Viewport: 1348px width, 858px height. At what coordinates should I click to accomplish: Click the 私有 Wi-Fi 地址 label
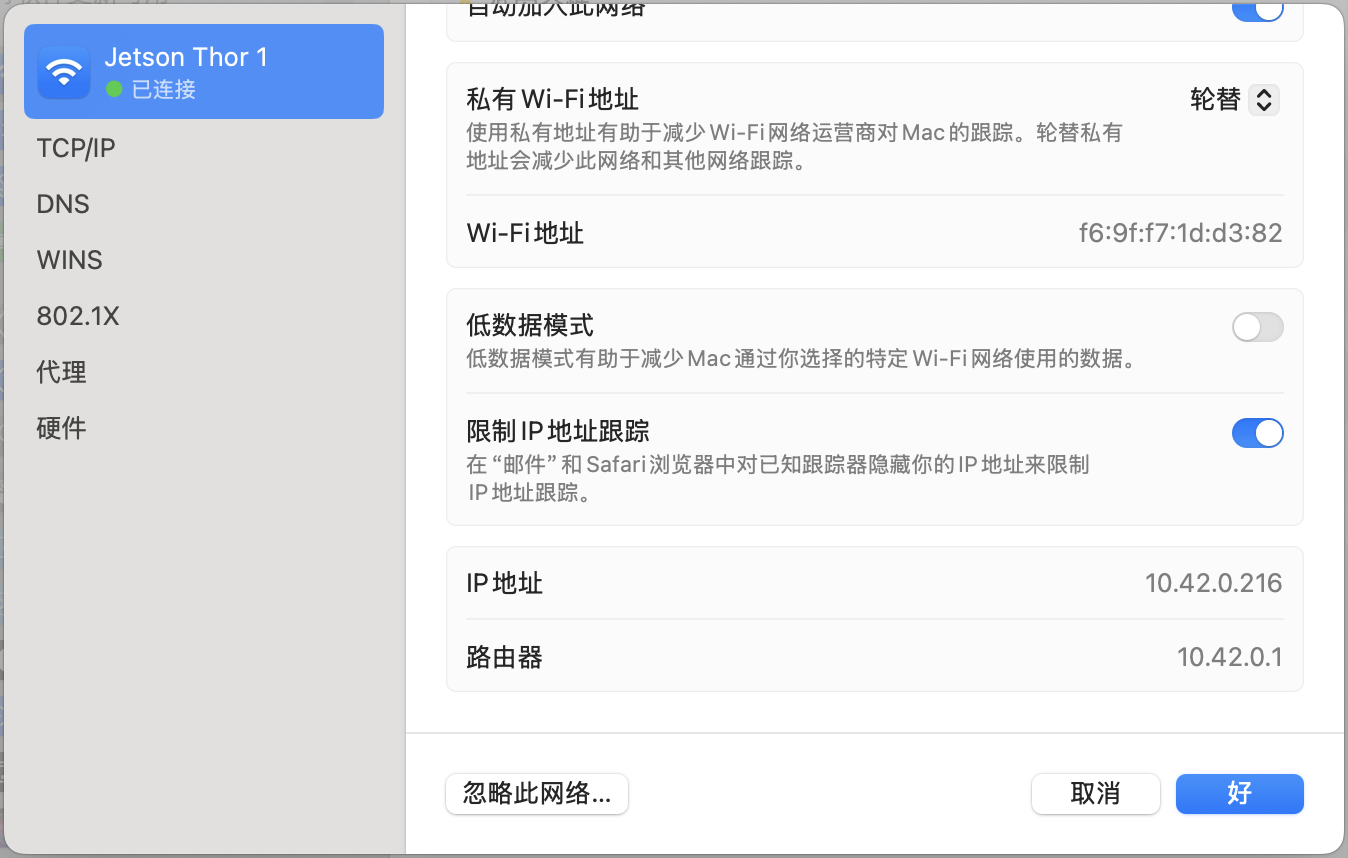[552, 99]
